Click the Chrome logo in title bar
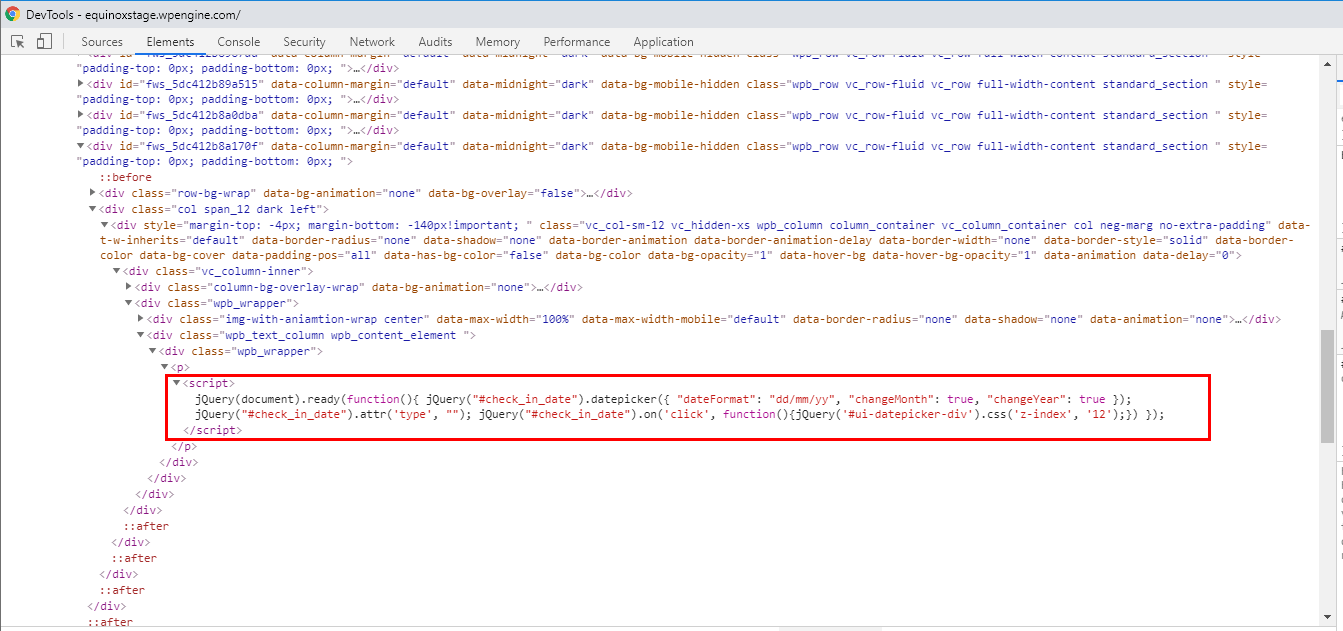 (x=13, y=14)
